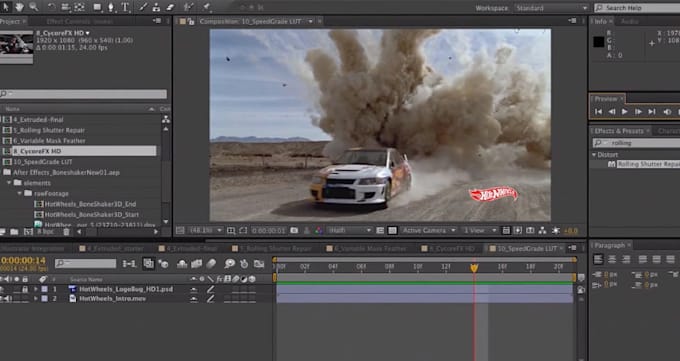Image resolution: width=680 pixels, height=361 pixels.
Task: Click the Project panel search field
Action: pyautogui.click(x=83, y=94)
